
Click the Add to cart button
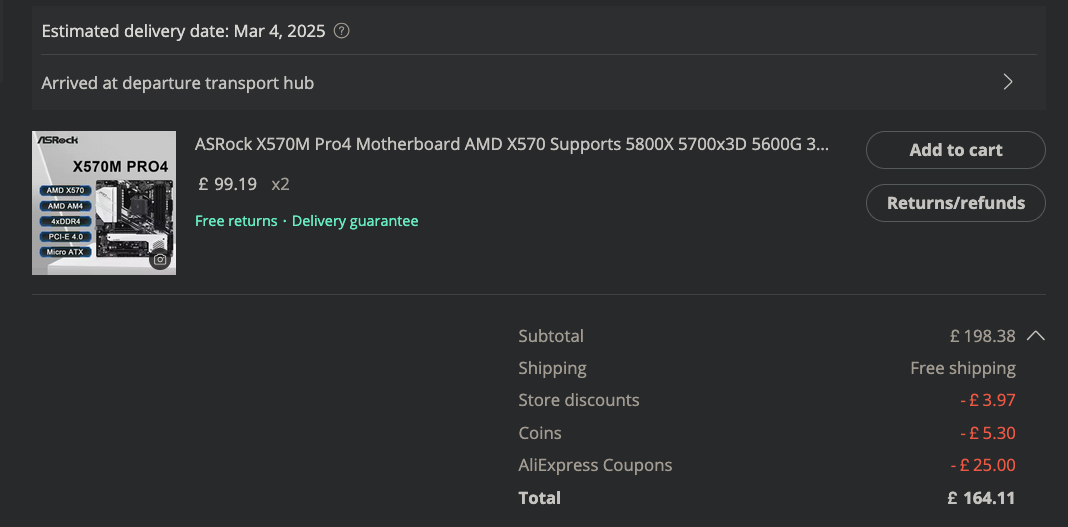pos(955,150)
